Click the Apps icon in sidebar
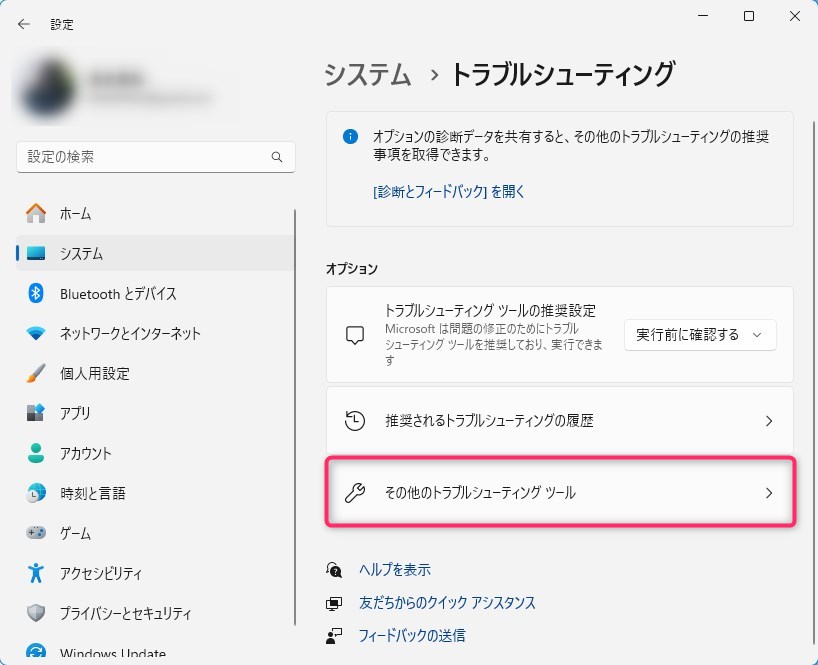 point(36,413)
